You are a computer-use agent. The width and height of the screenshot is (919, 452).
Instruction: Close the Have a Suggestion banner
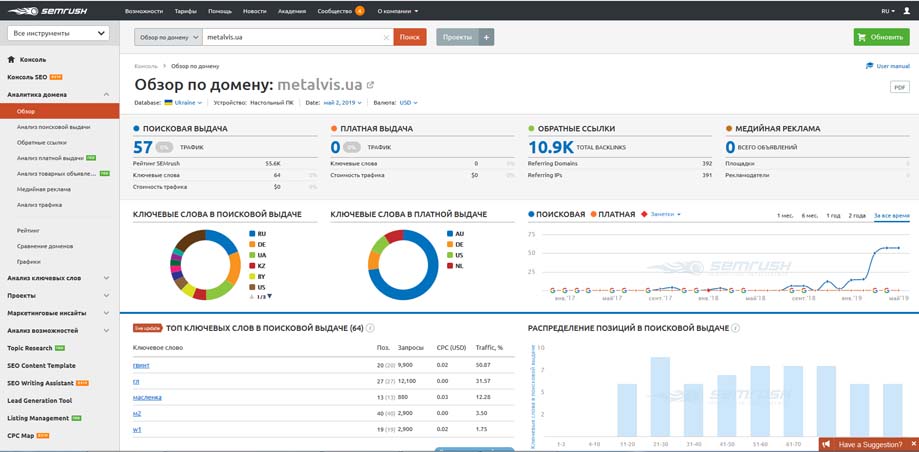tap(913, 444)
